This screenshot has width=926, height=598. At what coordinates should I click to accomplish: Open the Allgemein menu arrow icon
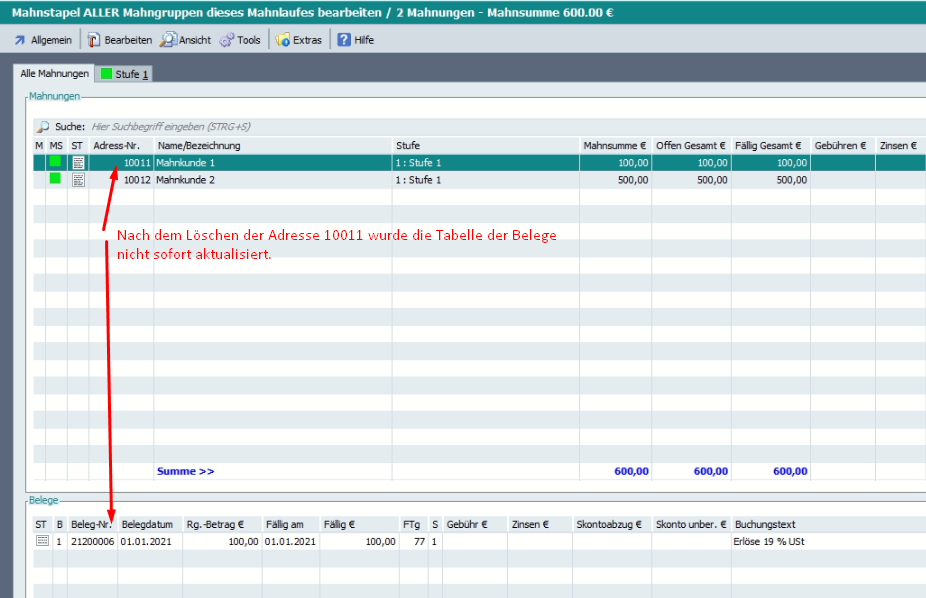coord(19,40)
